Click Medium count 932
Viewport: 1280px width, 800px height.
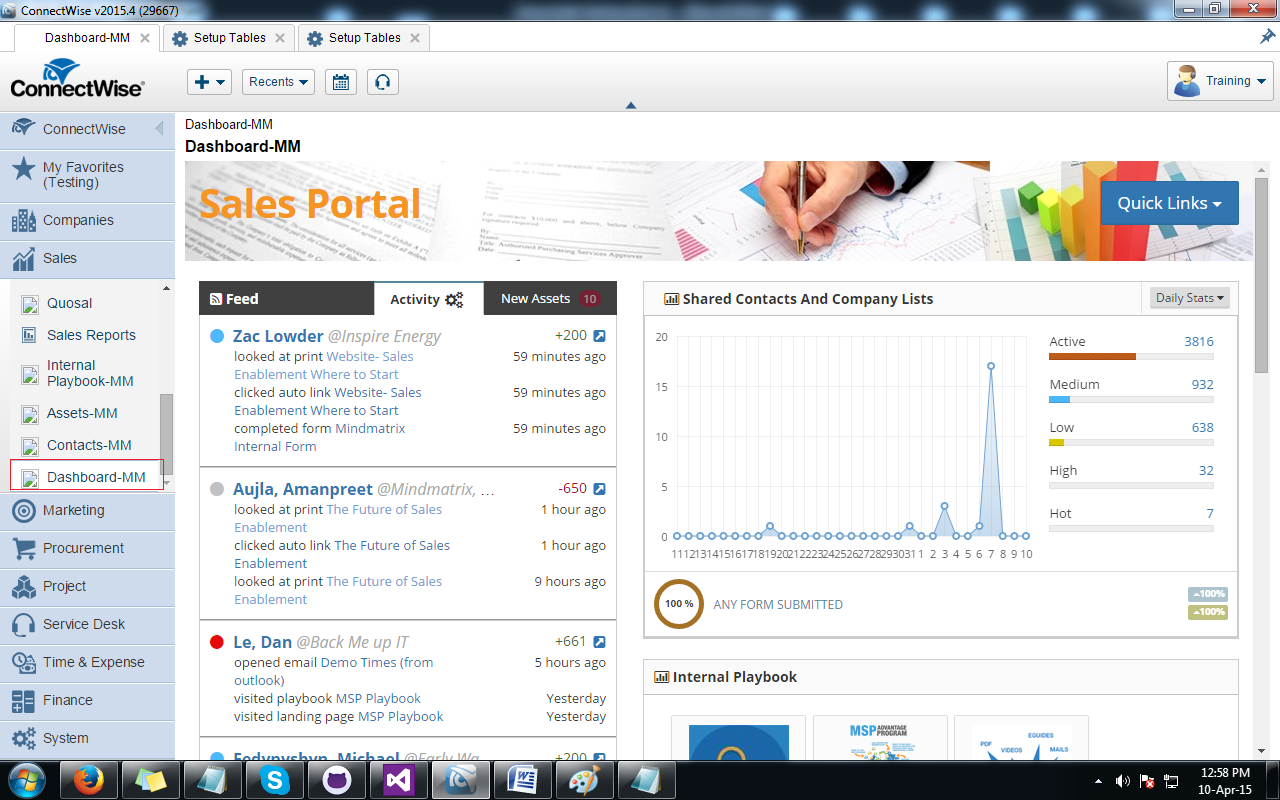coord(1202,384)
